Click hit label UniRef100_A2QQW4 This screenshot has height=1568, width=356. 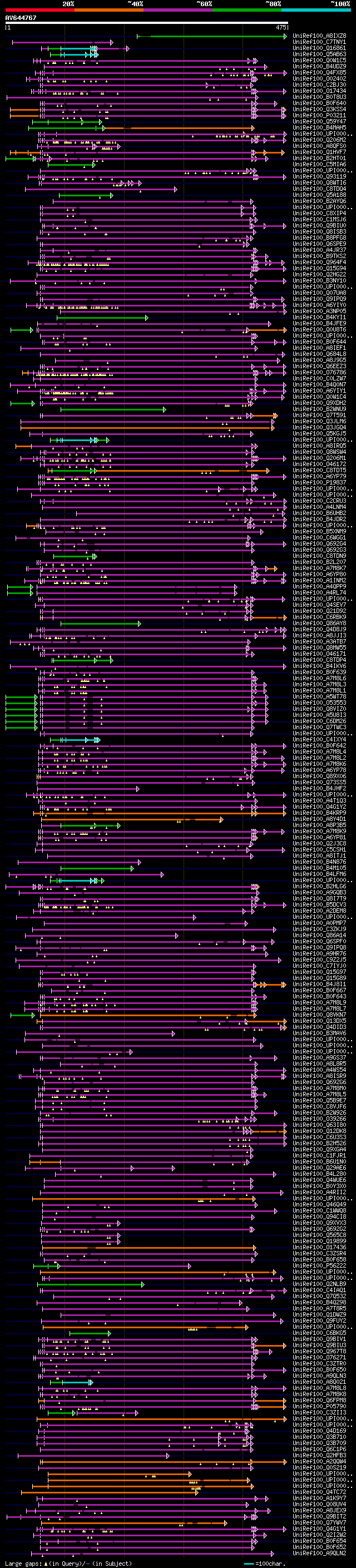pos(319,1461)
